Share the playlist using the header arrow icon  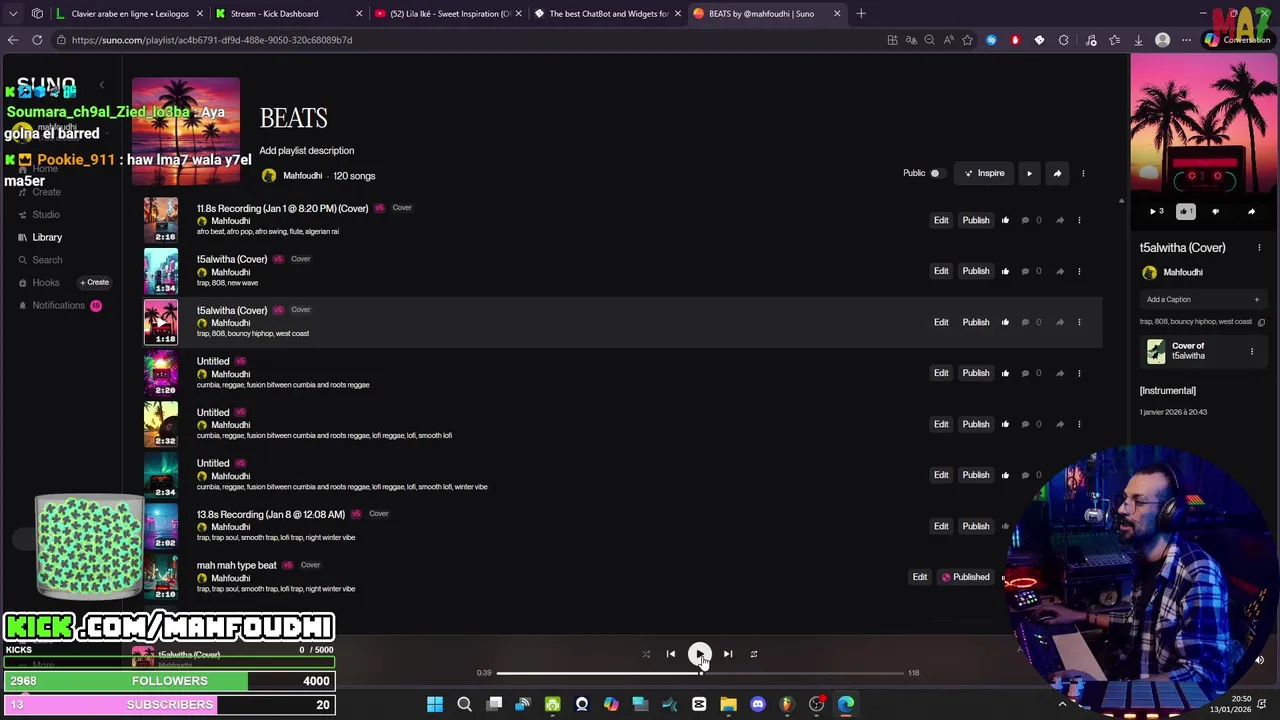click(1057, 173)
